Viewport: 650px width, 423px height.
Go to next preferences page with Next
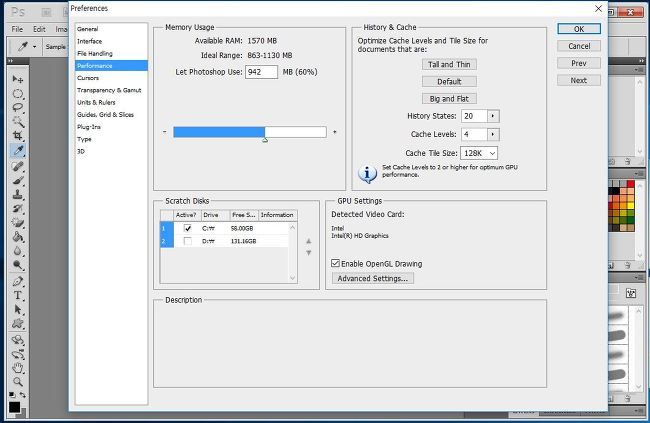579,80
